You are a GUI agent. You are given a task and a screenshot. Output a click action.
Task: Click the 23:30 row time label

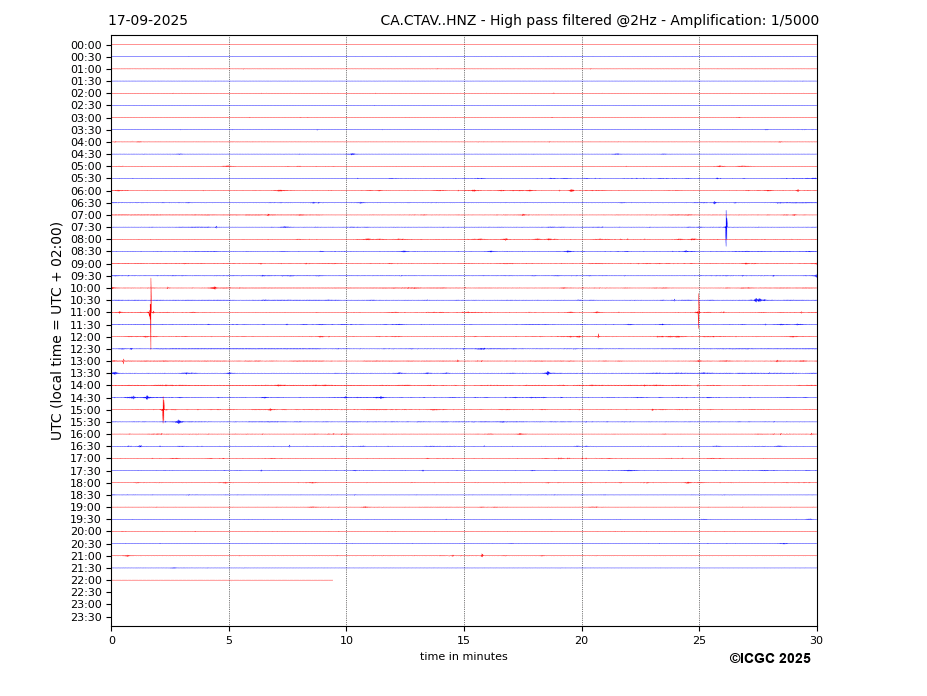[x=86, y=617]
